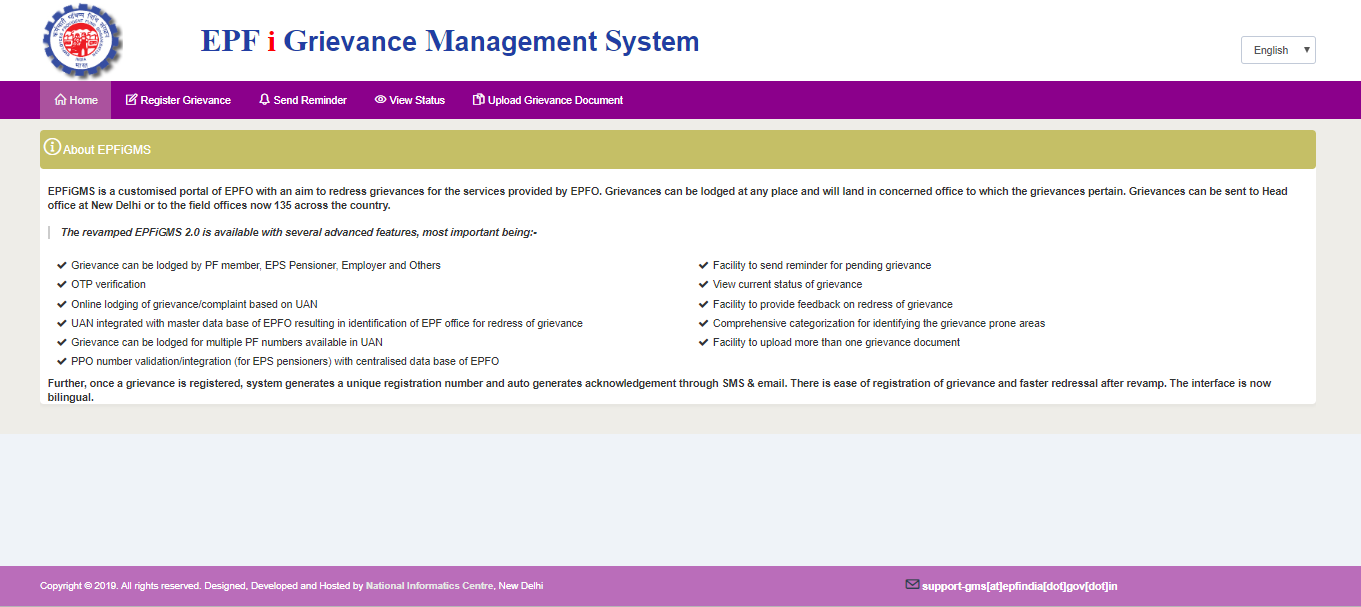The width and height of the screenshot is (1361, 607).
Task: Click the About EPFiGMS header text
Action: pyautogui.click(x=107, y=150)
